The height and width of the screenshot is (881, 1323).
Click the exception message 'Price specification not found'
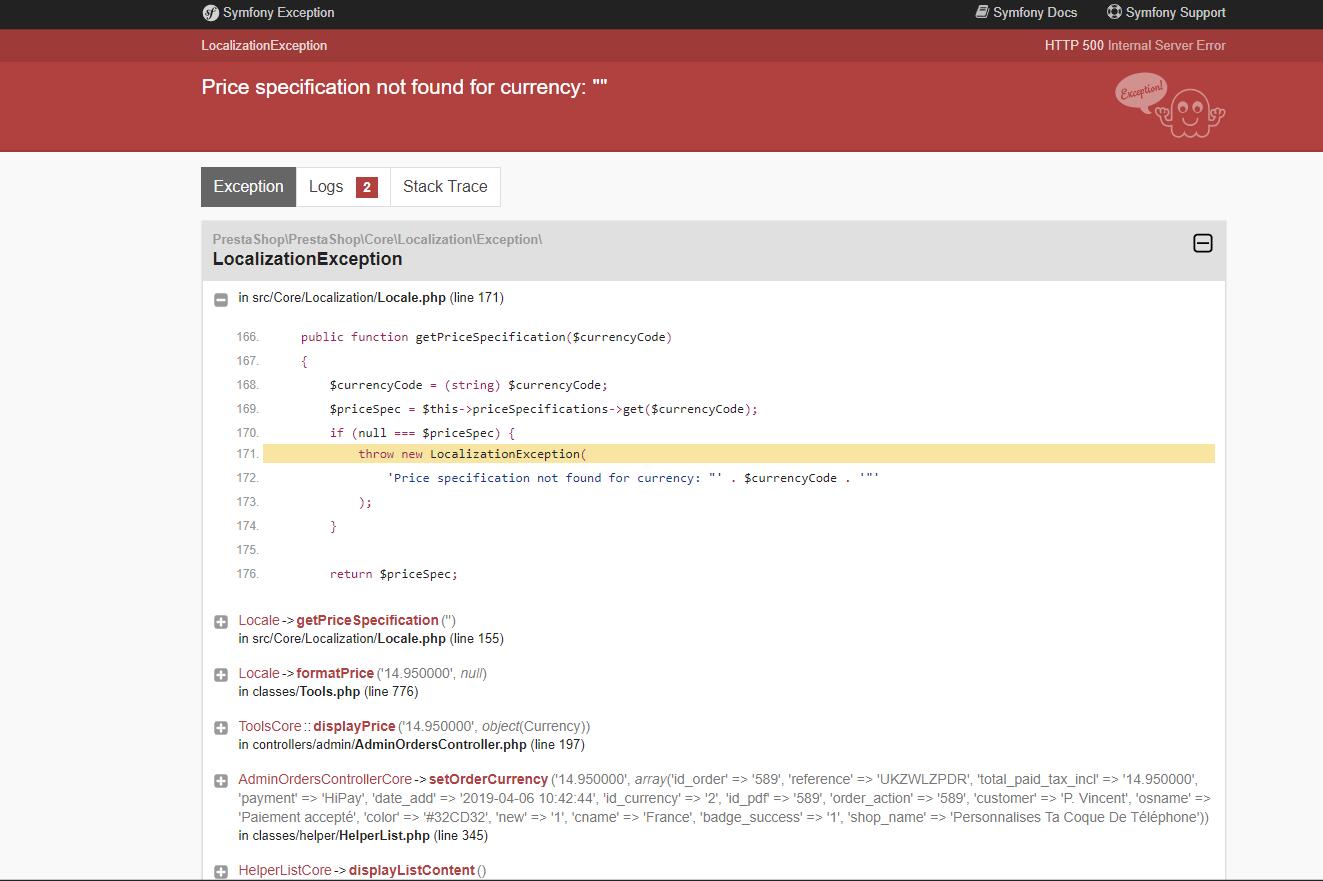pos(404,87)
